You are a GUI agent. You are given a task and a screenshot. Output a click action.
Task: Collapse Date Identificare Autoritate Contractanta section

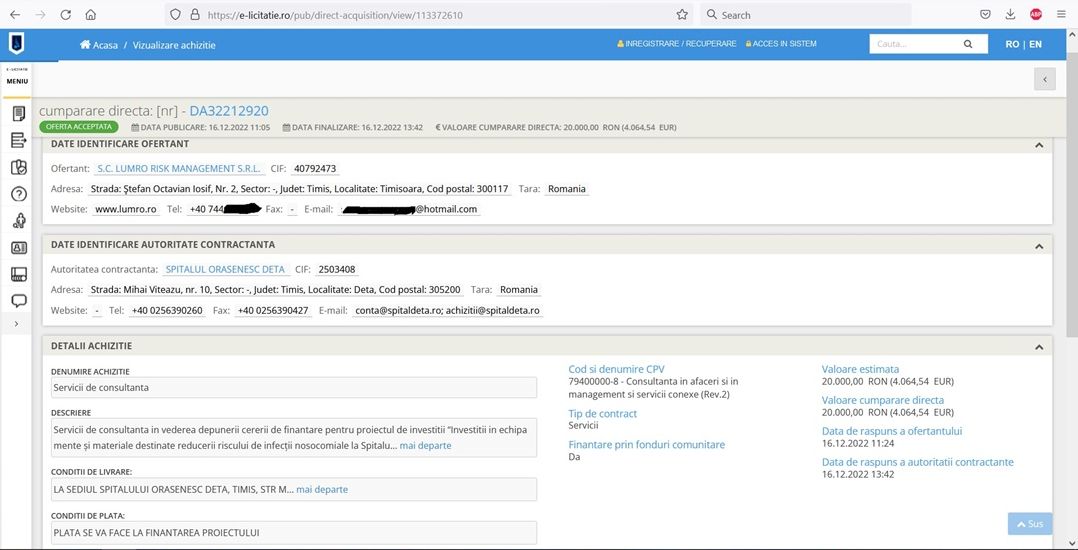tap(1039, 245)
